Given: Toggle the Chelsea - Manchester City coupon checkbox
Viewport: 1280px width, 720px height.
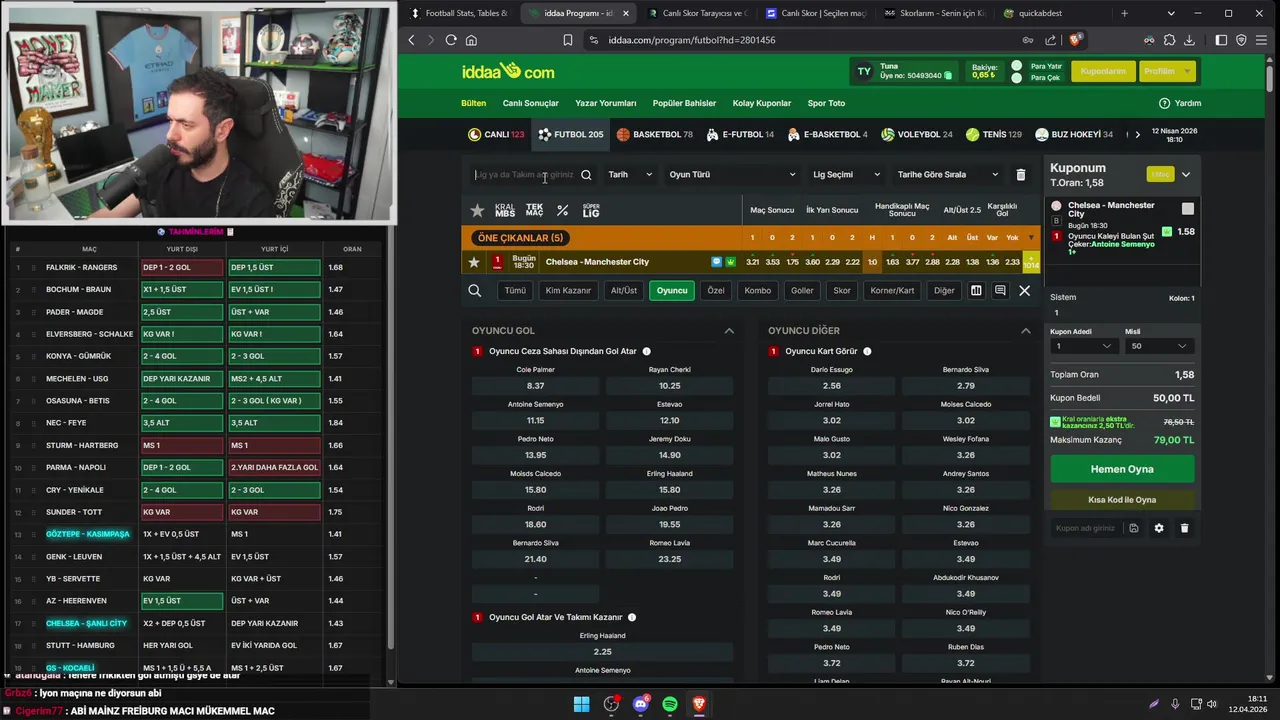Looking at the screenshot, I should [x=1187, y=209].
